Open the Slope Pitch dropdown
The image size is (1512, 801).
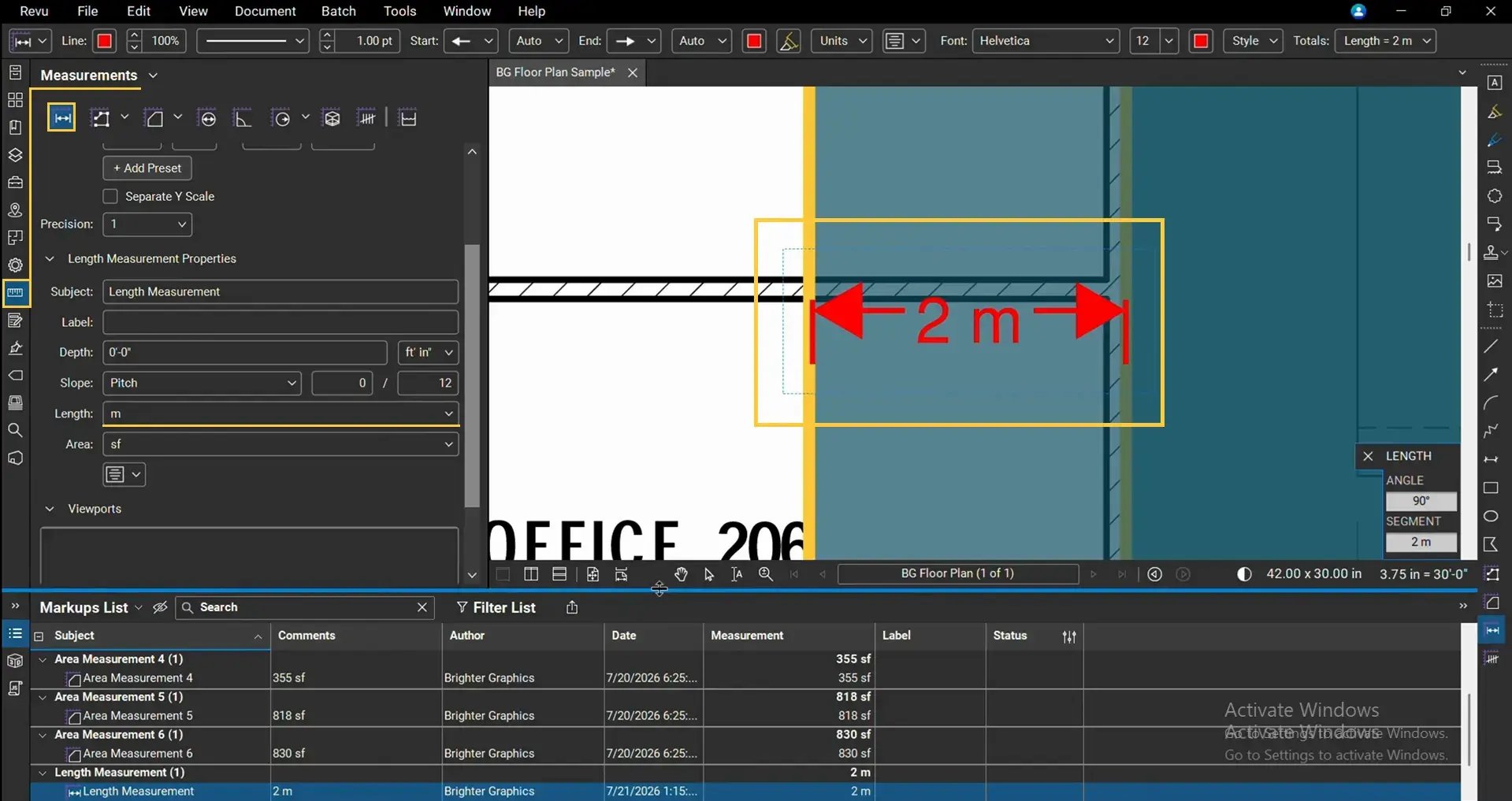[202, 383]
